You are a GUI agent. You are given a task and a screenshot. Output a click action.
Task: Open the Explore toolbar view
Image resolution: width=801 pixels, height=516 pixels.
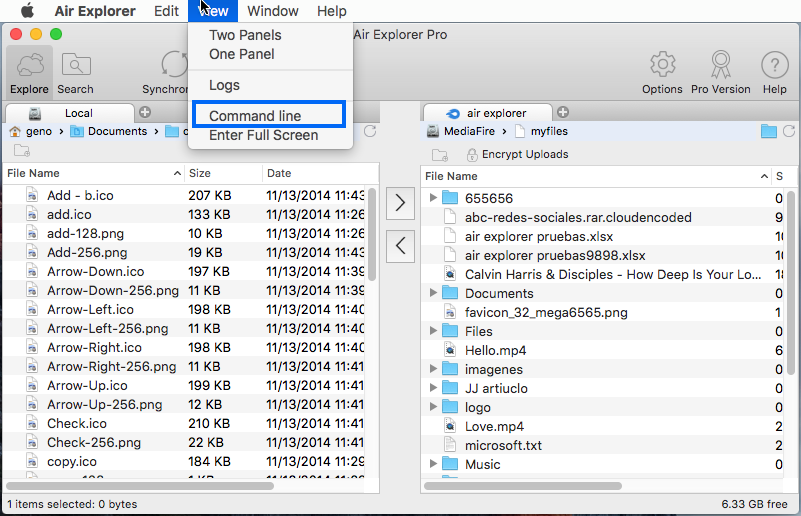click(29, 73)
